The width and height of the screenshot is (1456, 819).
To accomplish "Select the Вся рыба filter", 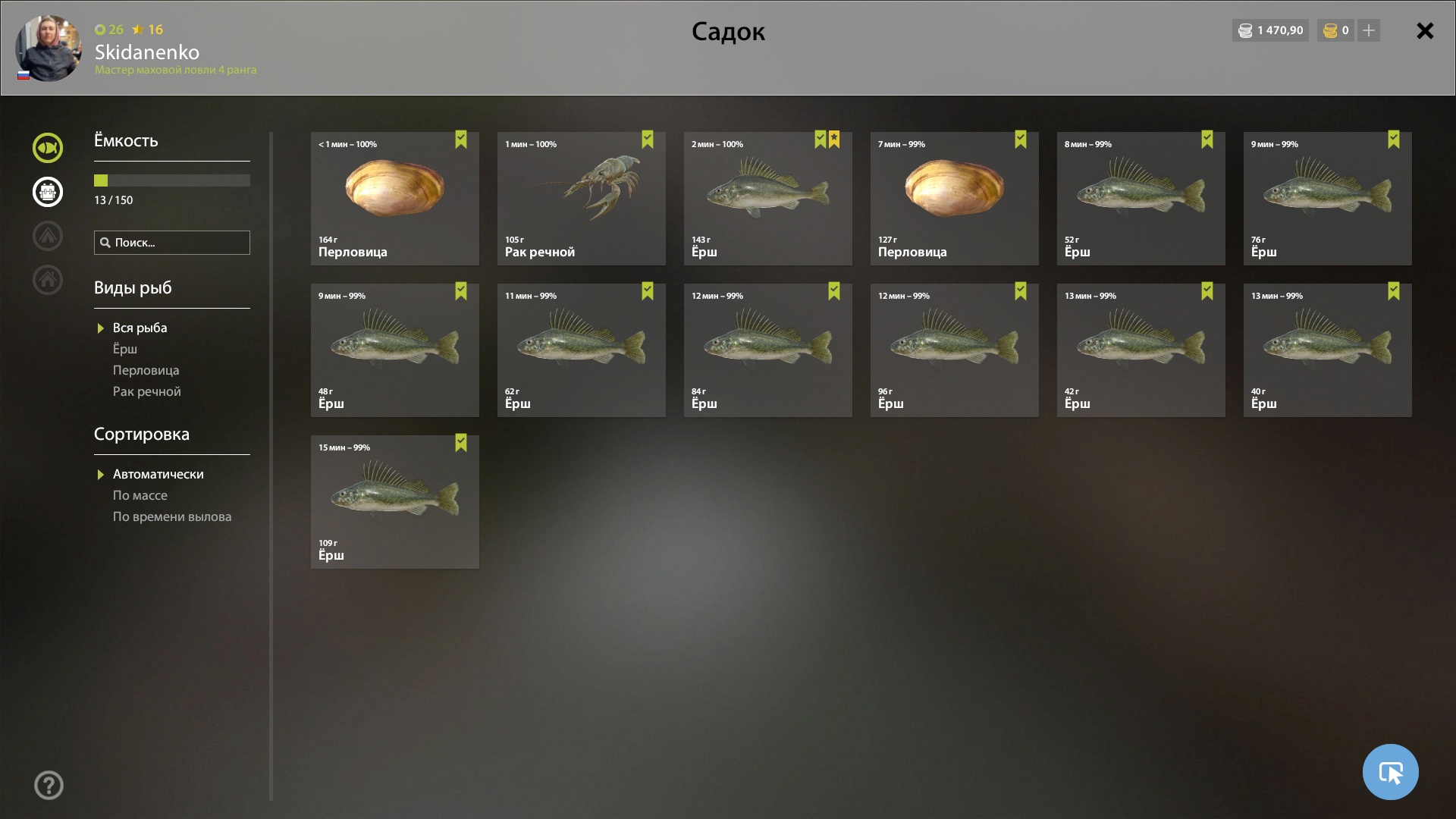I will pos(140,328).
